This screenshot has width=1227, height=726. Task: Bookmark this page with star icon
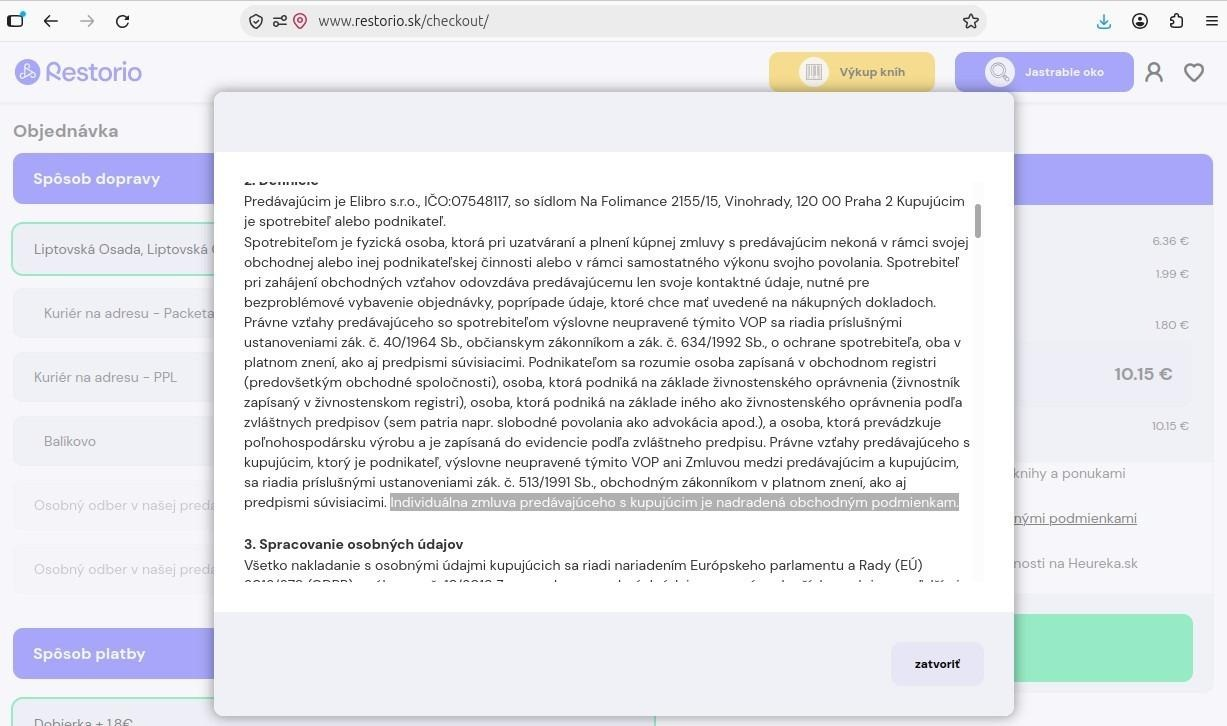click(x=970, y=21)
